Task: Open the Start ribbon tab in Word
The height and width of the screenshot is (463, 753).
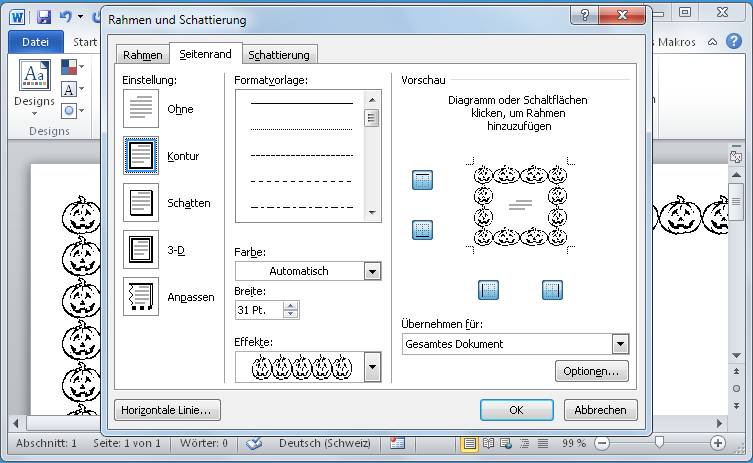Action: 85,42
